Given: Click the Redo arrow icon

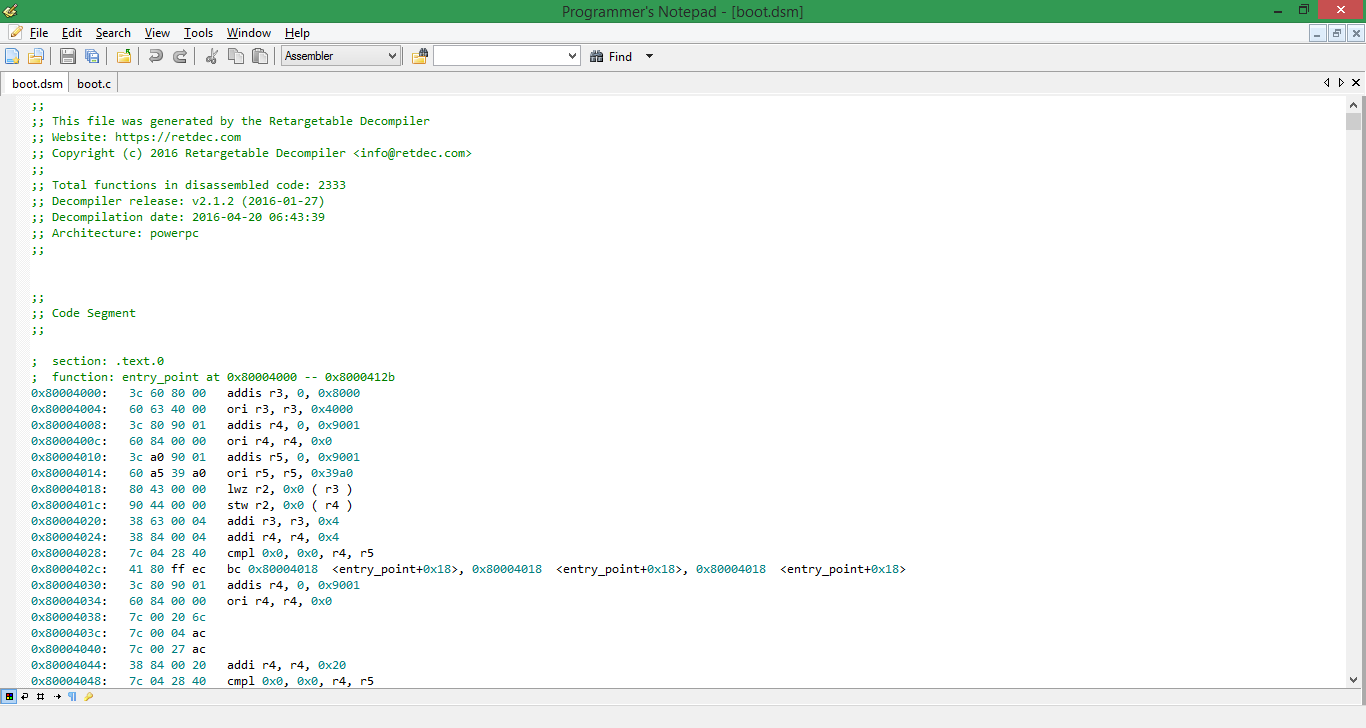Looking at the screenshot, I should coord(180,57).
